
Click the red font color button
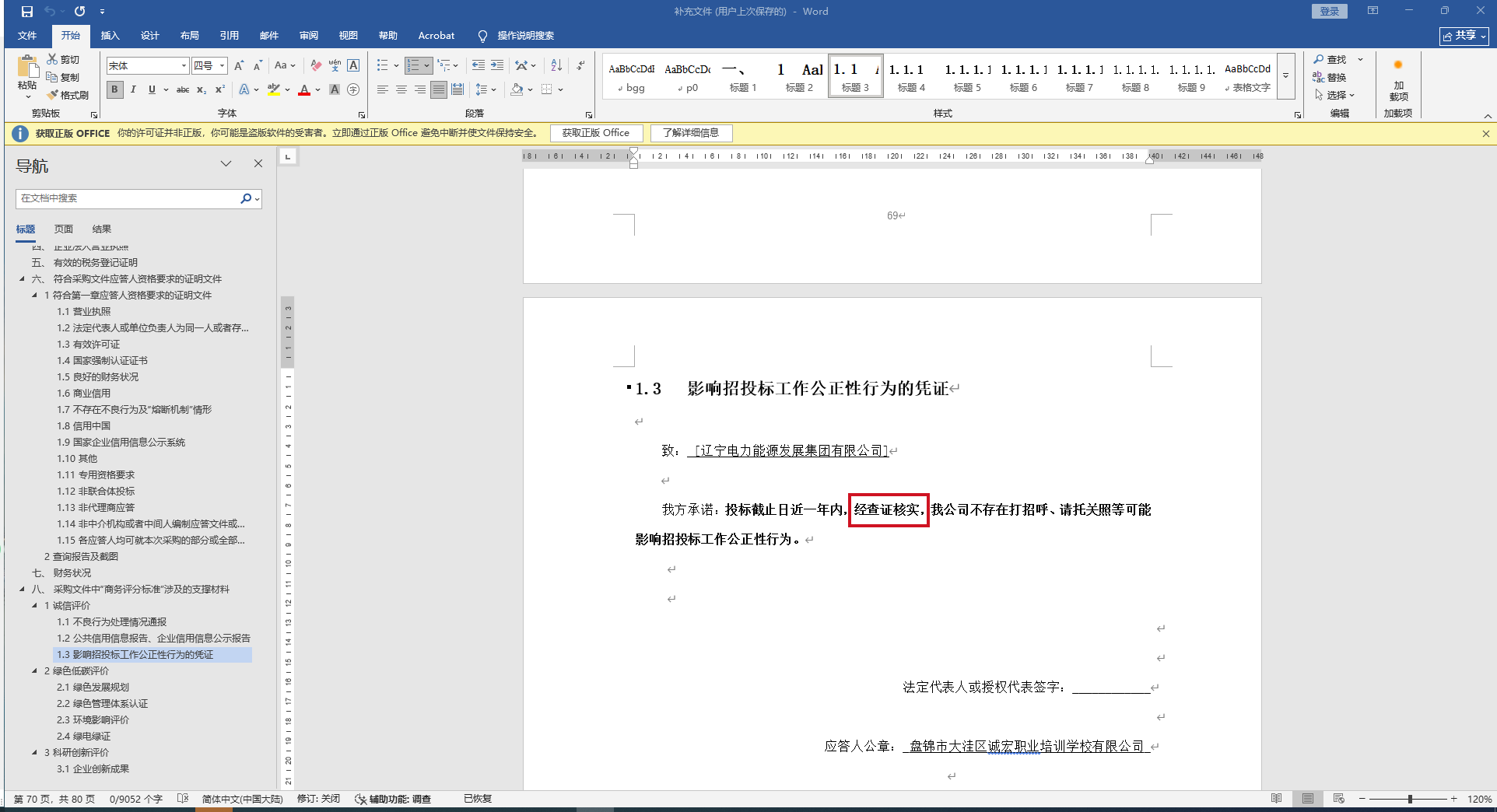(x=304, y=89)
